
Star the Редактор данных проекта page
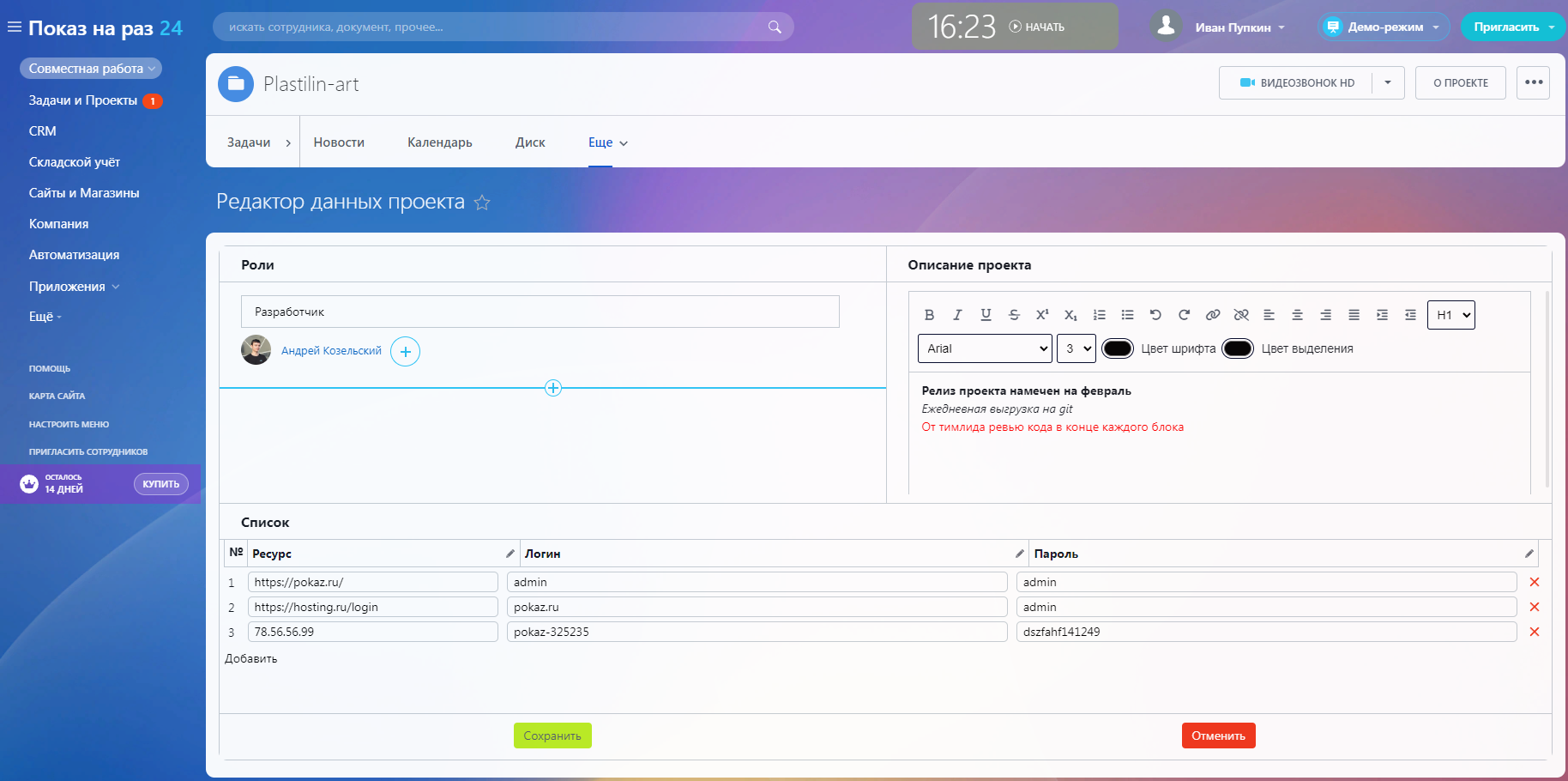(482, 203)
